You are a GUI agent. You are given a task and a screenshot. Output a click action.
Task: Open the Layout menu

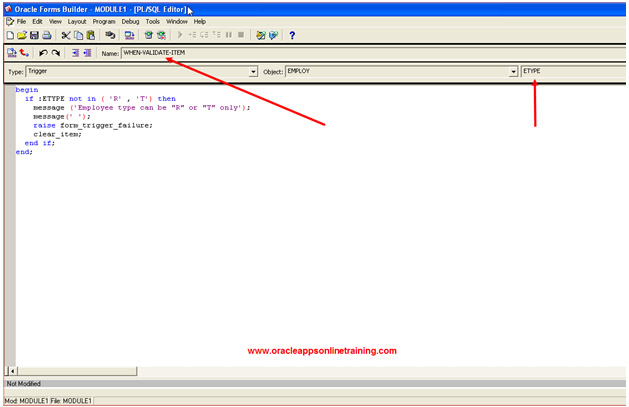77,21
